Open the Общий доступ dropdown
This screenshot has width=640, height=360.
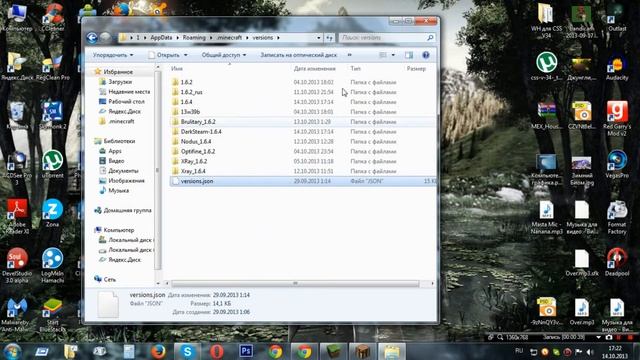coord(224,55)
